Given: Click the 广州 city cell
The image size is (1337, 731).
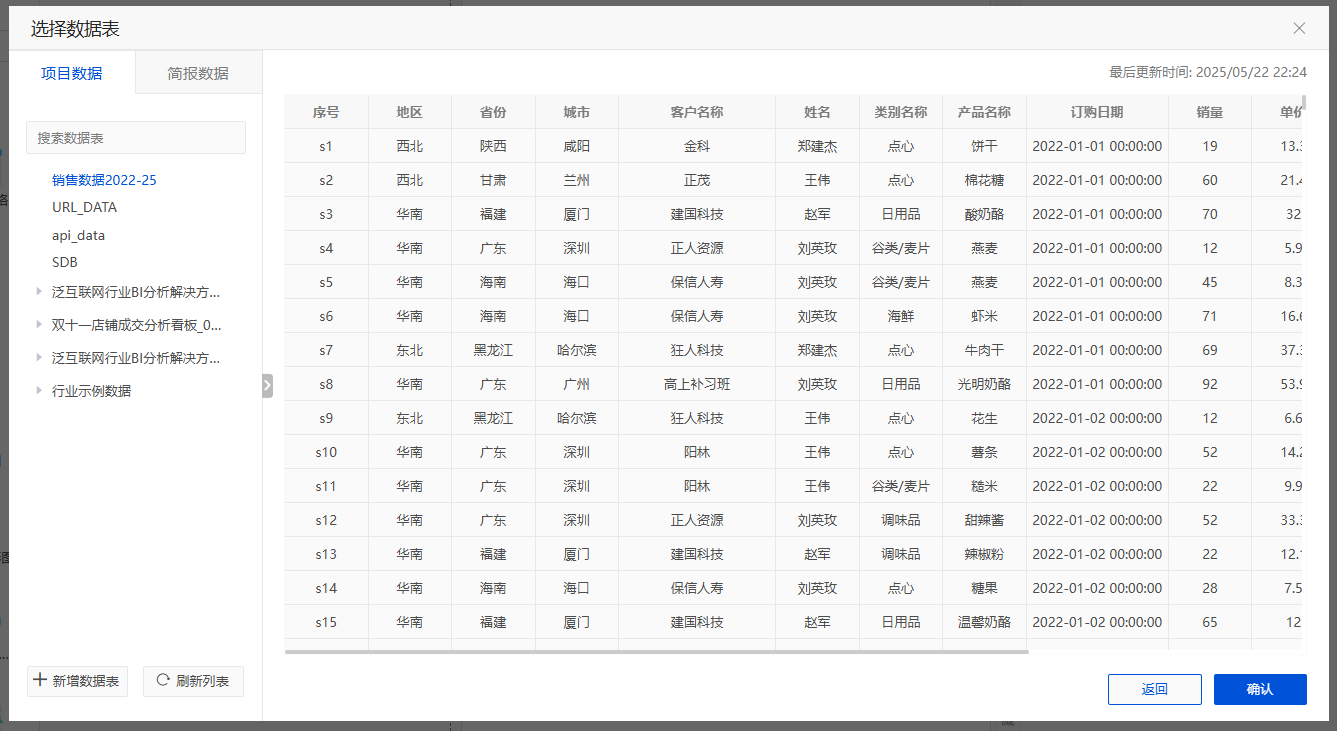Looking at the screenshot, I should (576, 384).
